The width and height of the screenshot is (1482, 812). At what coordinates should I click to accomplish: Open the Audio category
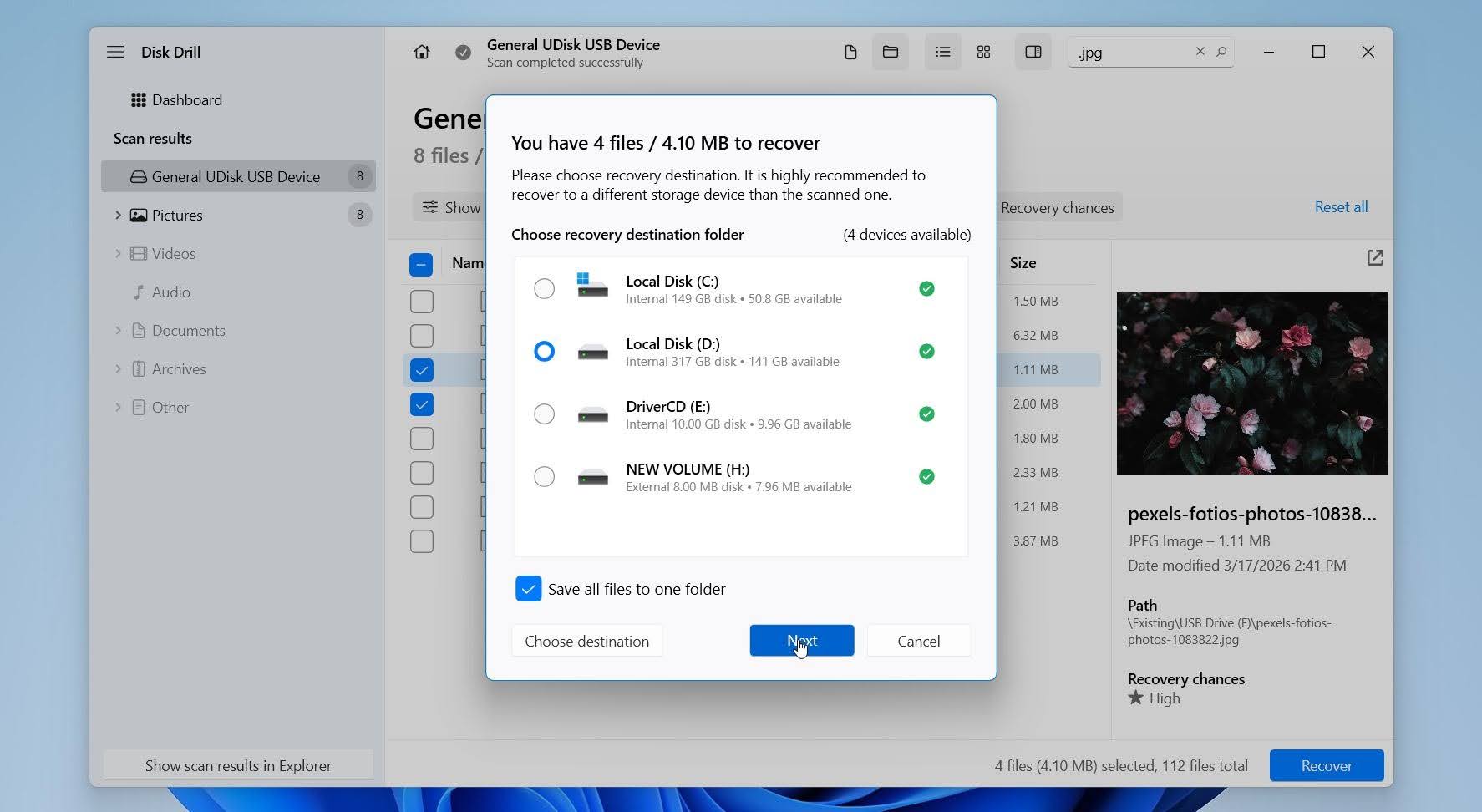click(x=170, y=292)
